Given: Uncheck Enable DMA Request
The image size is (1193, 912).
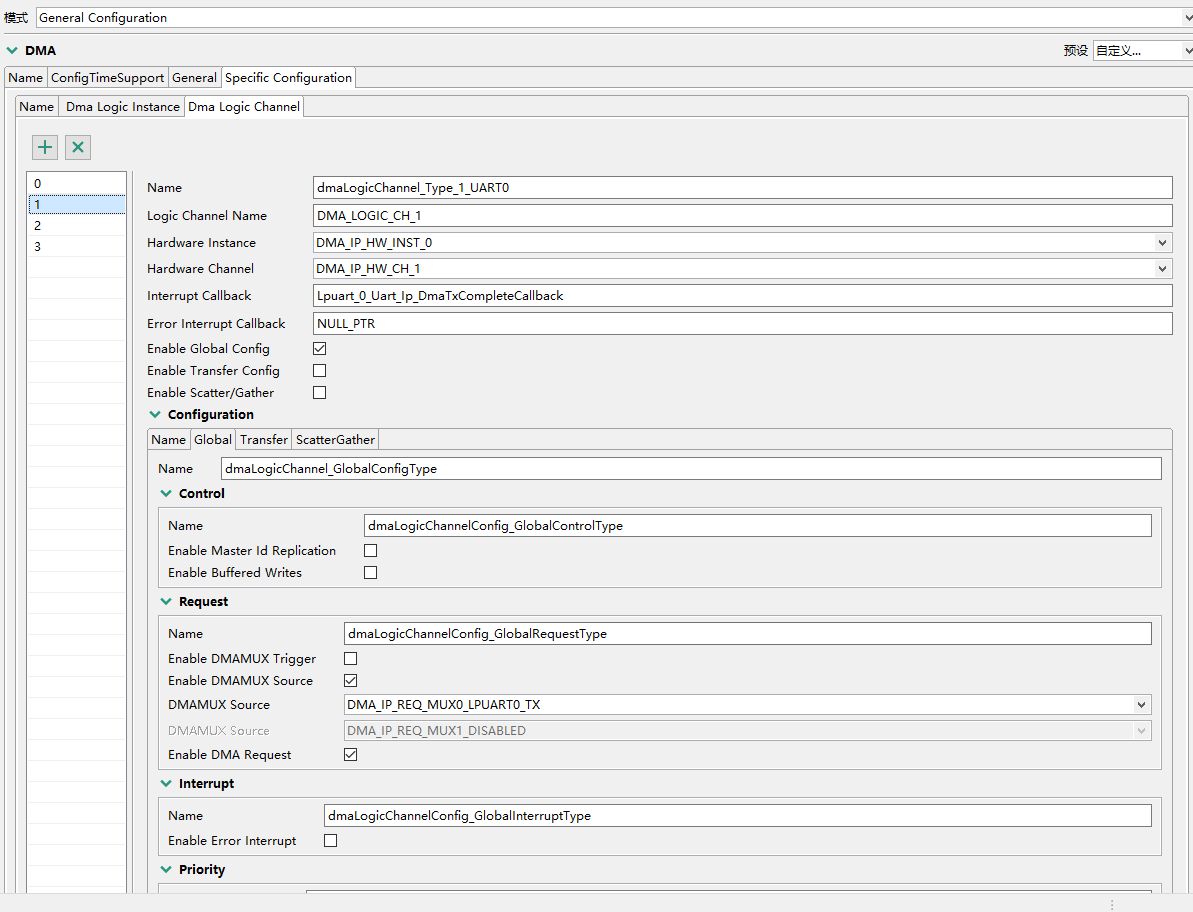Looking at the screenshot, I should (x=351, y=755).
